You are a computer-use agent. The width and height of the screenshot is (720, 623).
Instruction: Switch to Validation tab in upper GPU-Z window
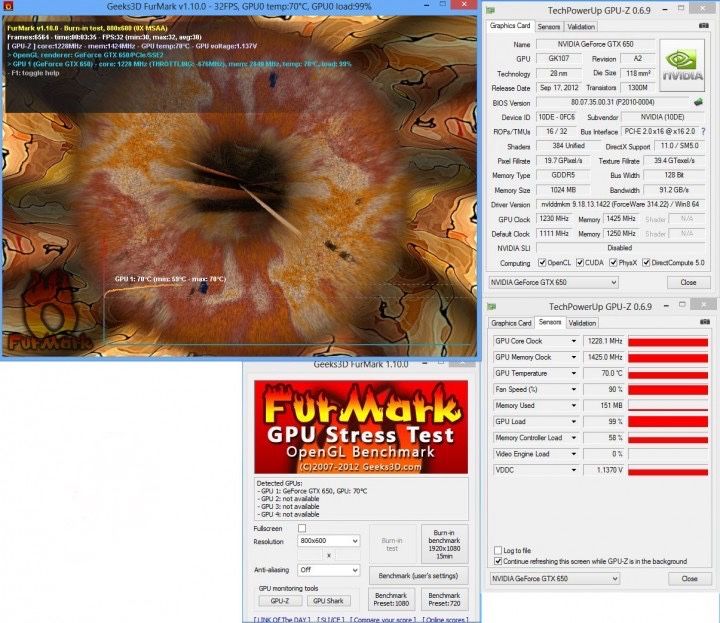click(x=581, y=27)
